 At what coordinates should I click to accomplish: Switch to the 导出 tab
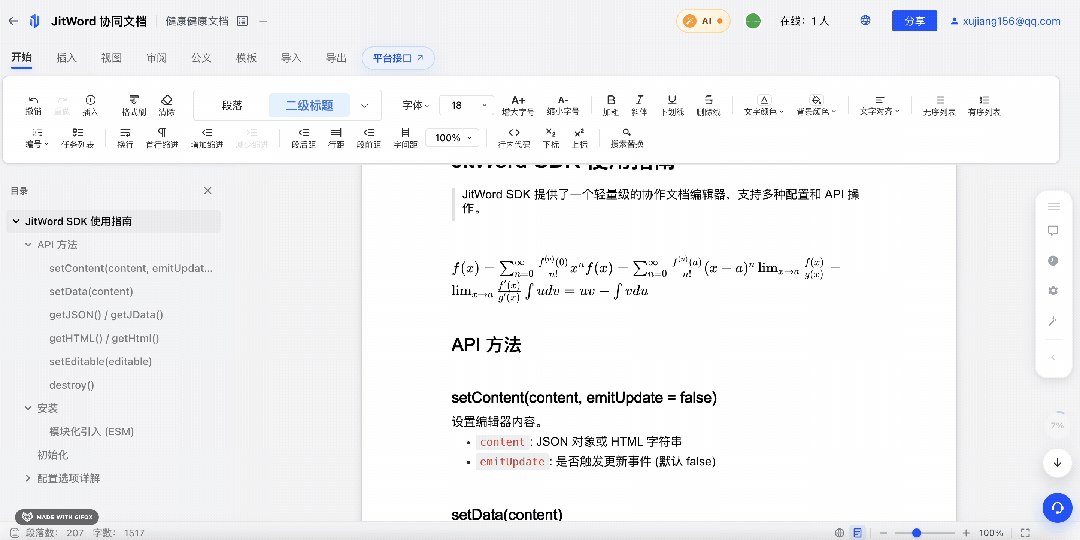click(335, 58)
